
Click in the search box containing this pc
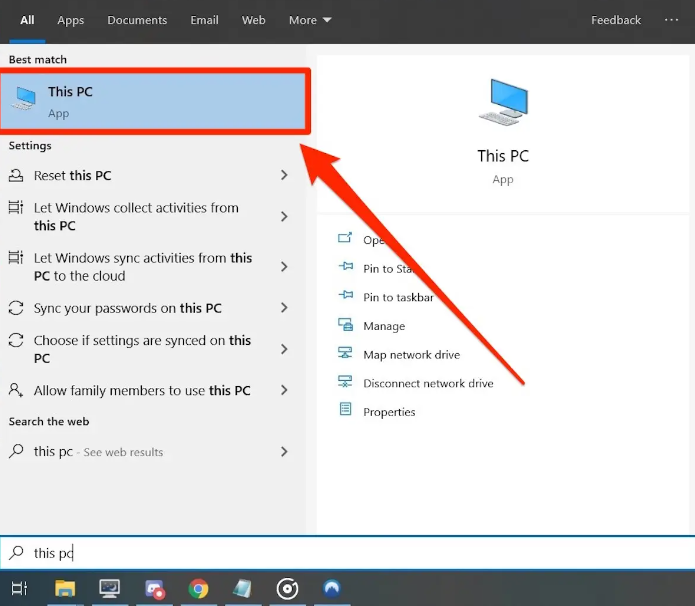348,553
